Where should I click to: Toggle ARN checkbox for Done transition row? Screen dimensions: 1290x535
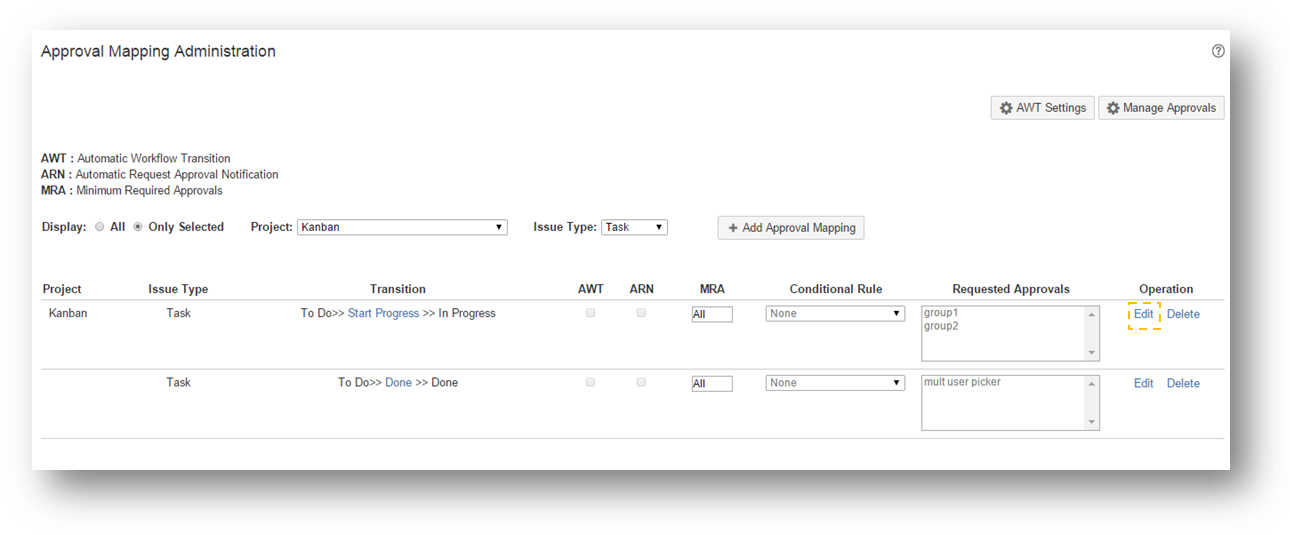click(x=641, y=382)
